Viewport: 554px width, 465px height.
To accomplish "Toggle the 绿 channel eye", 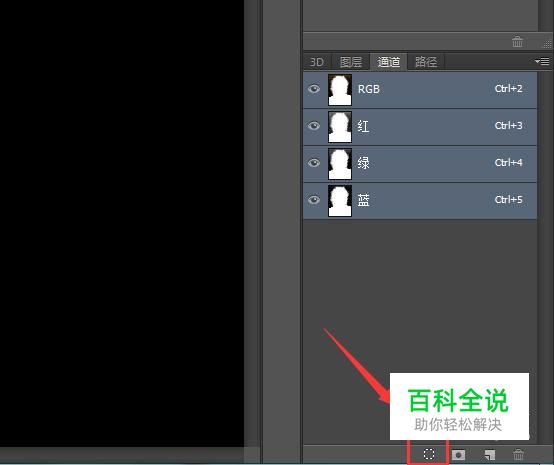I will click(314, 163).
